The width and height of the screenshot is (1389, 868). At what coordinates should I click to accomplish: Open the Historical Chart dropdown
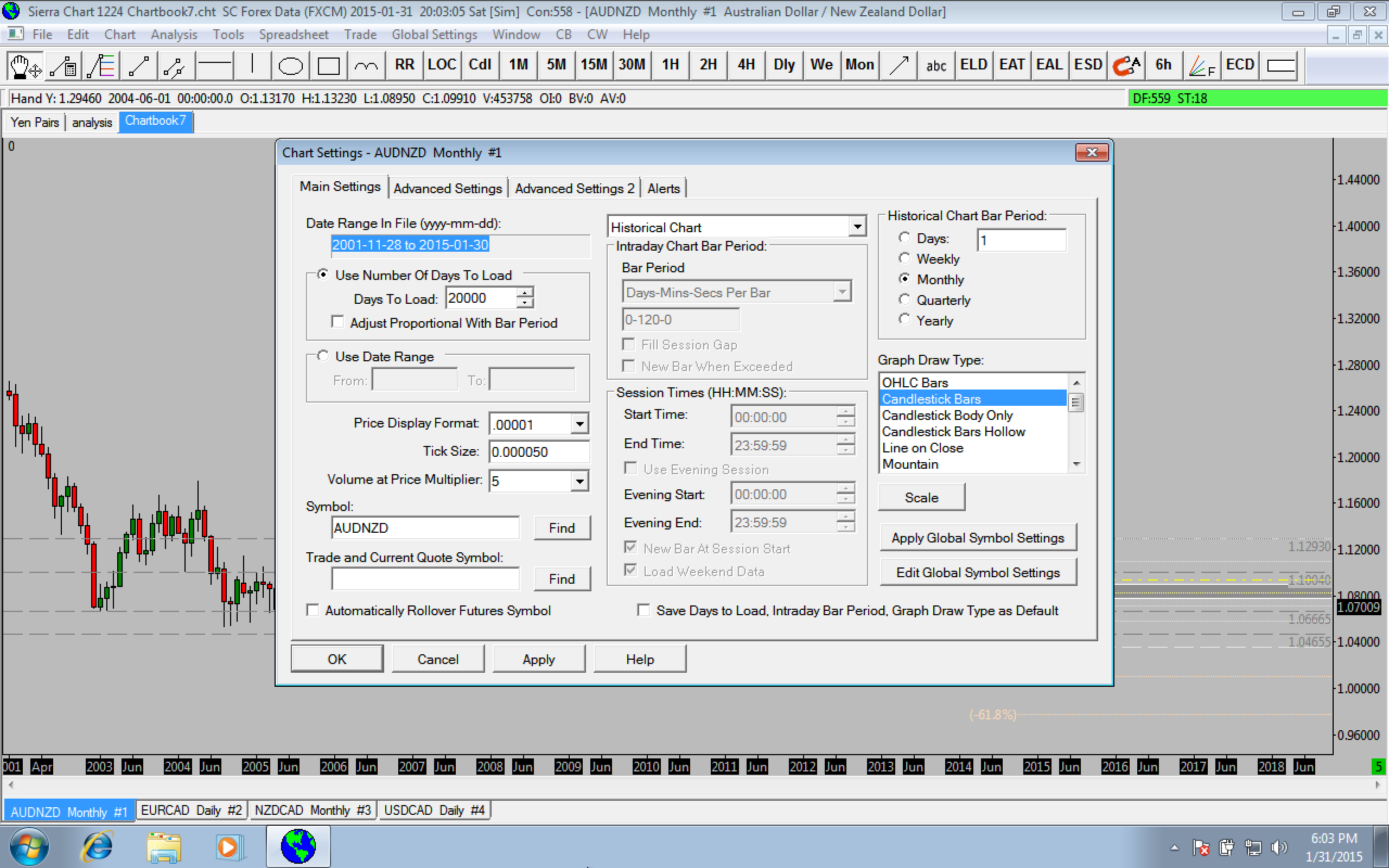click(x=857, y=227)
